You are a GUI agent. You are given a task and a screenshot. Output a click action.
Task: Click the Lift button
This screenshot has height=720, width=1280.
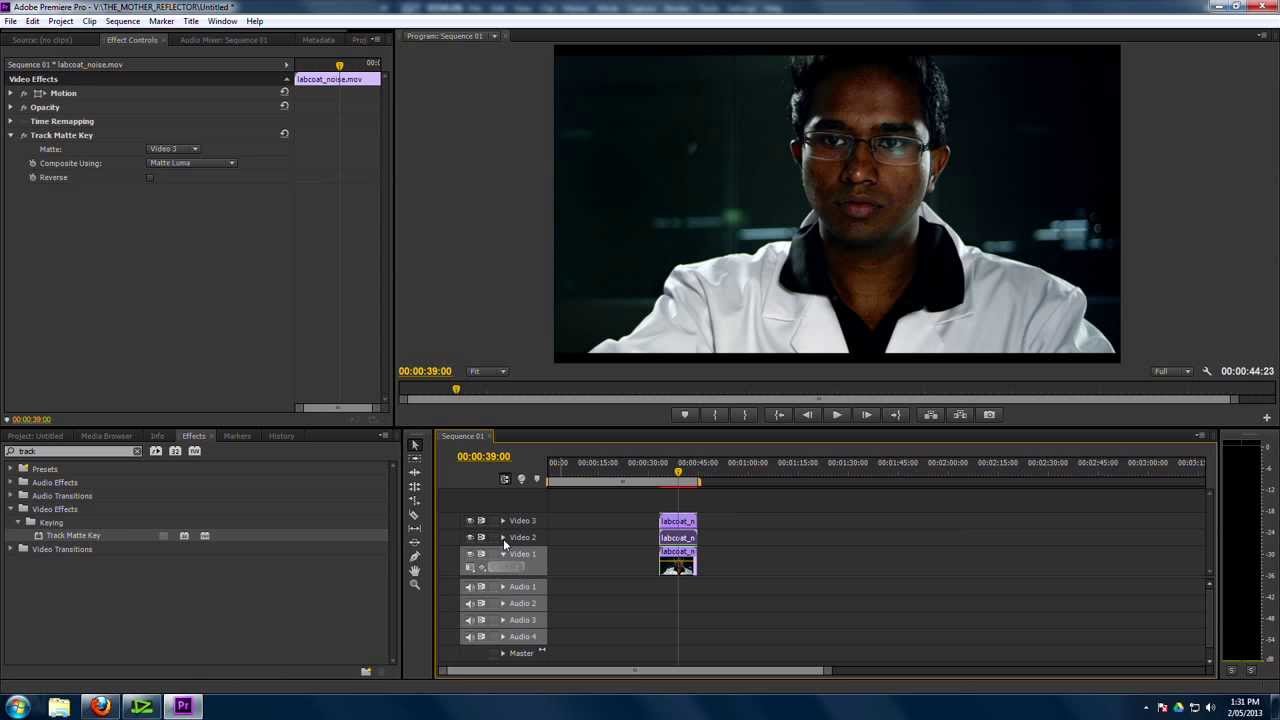pyautogui.click(x=931, y=415)
